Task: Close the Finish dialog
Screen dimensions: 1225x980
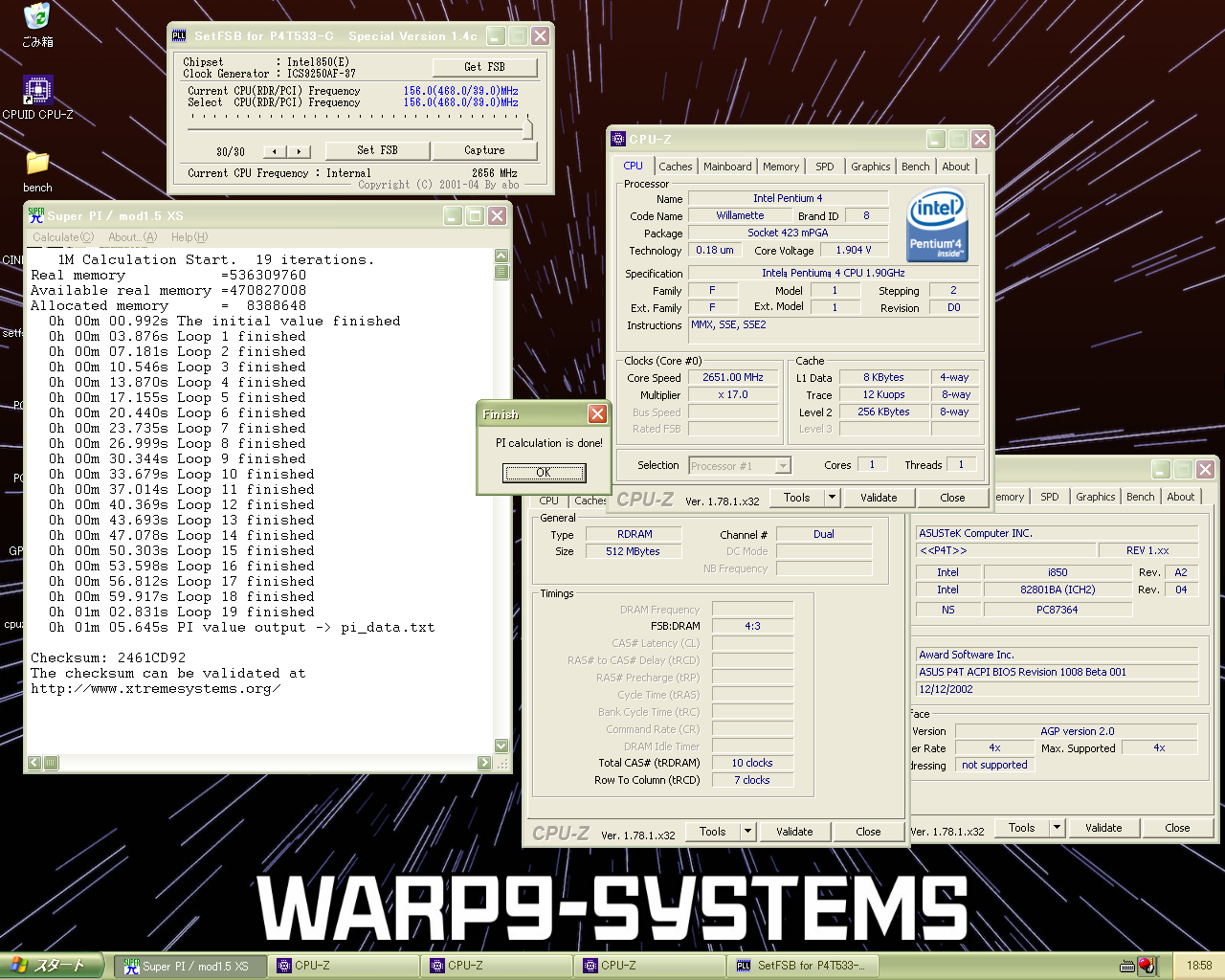Action: click(597, 413)
